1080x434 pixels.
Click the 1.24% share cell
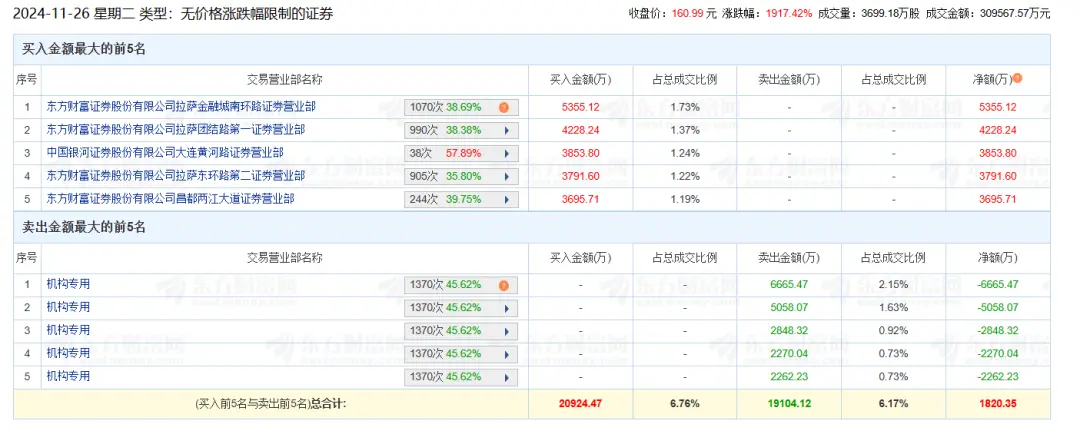pyautogui.click(x=685, y=153)
